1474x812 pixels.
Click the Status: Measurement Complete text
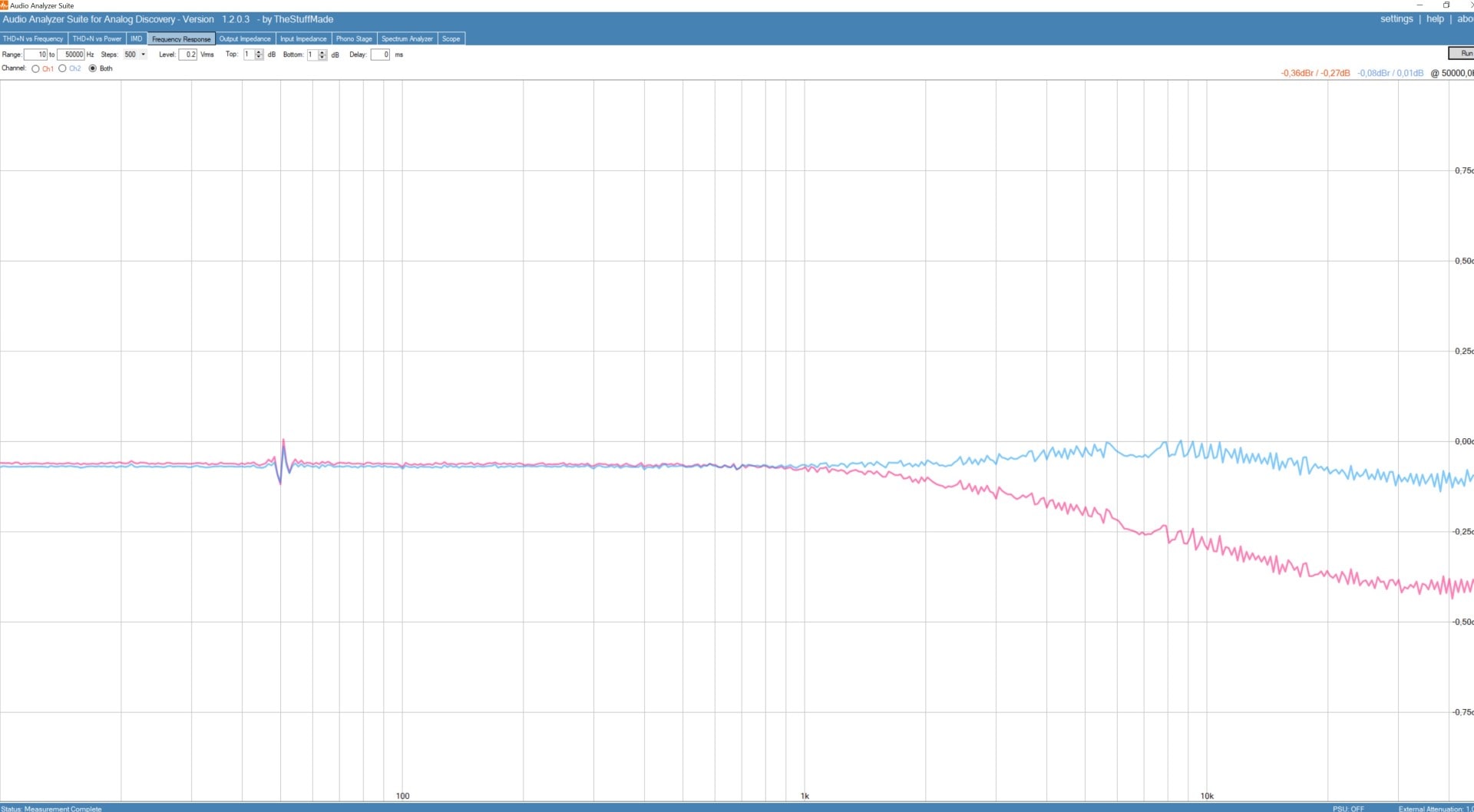[51, 808]
